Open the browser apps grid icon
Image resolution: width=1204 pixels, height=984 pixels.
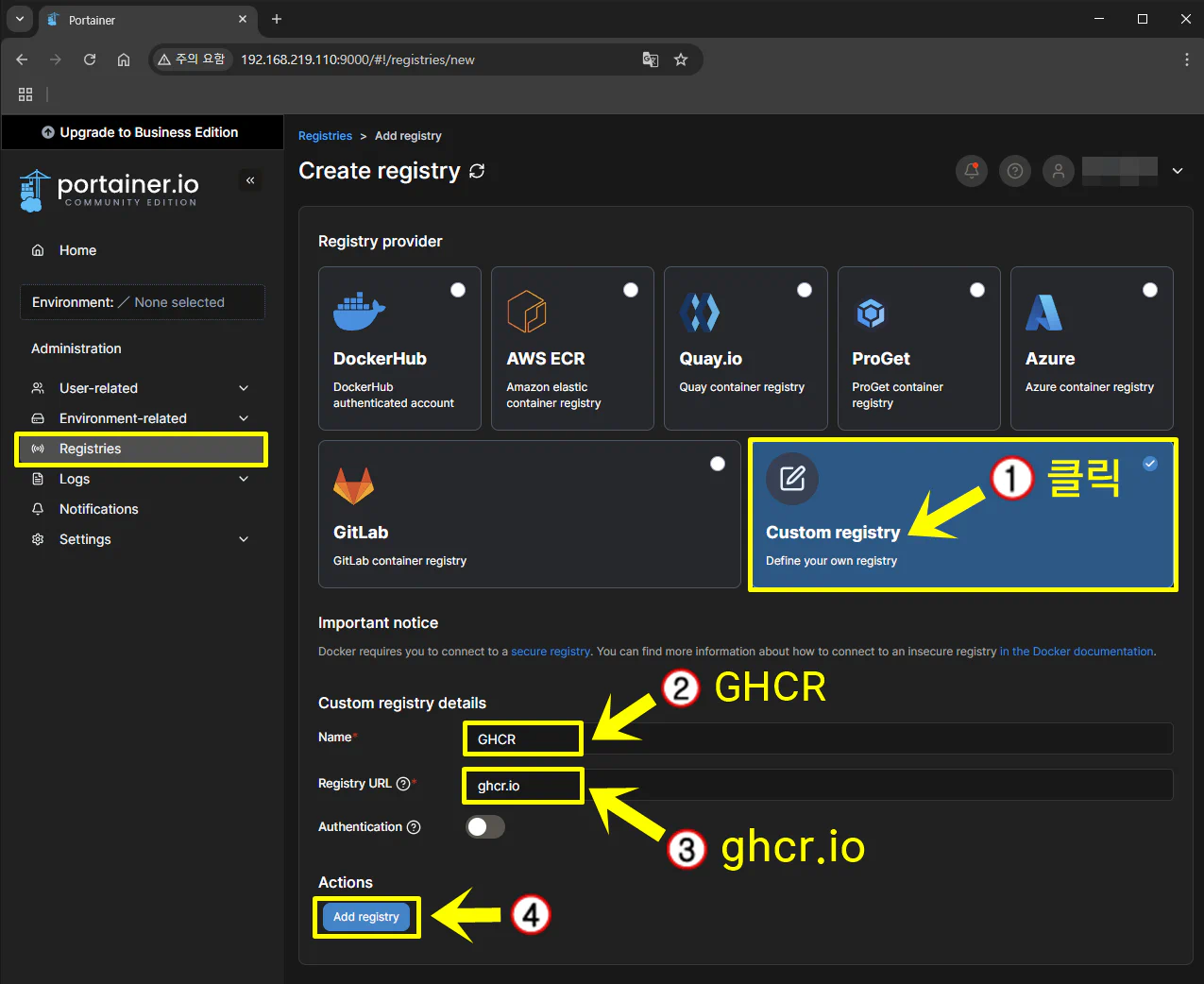[25, 94]
